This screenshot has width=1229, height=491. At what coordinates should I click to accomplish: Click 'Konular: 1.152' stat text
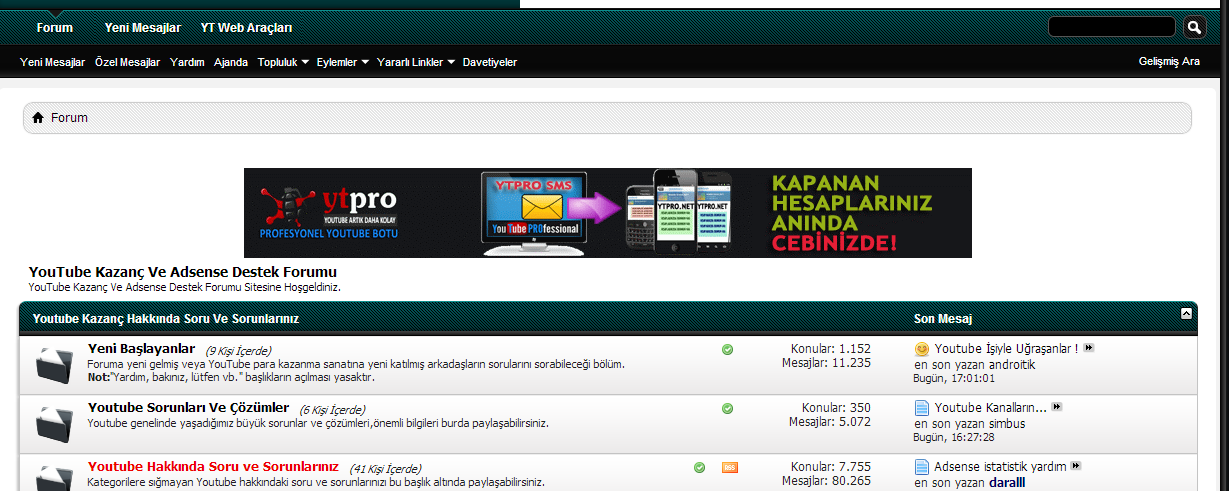[831, 349]
